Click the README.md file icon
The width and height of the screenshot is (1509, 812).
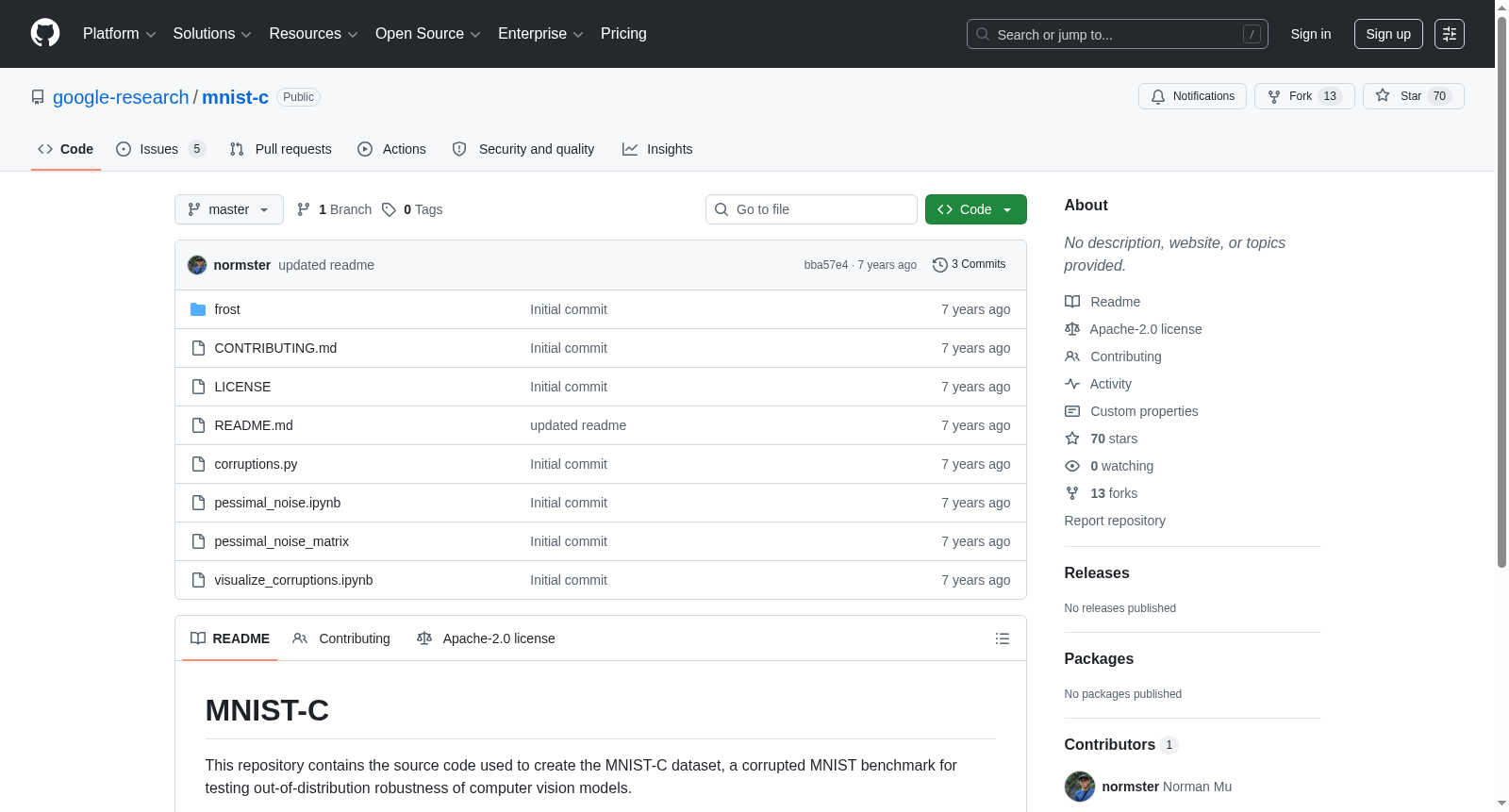point(198,425)
